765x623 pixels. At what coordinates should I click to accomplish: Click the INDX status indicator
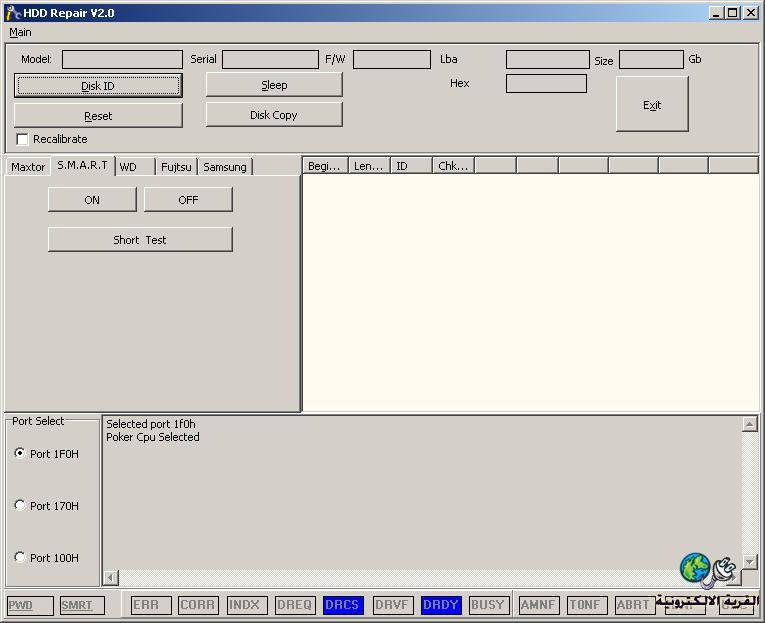coord(247,605)
